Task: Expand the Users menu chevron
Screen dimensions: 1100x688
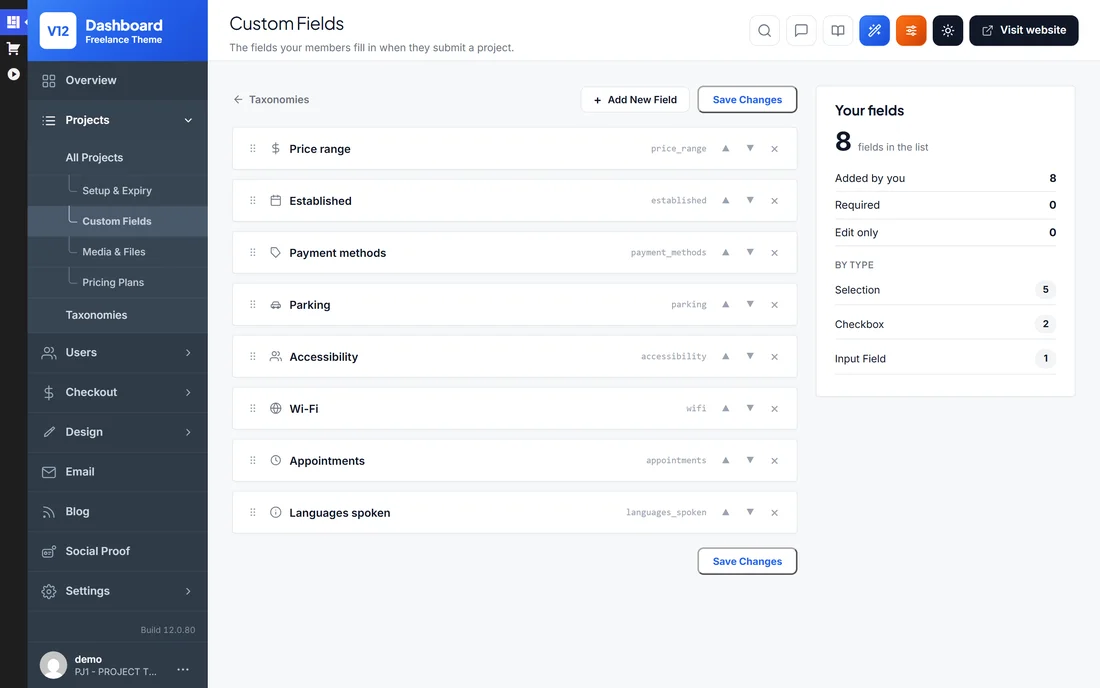Action: coord(188,352)
